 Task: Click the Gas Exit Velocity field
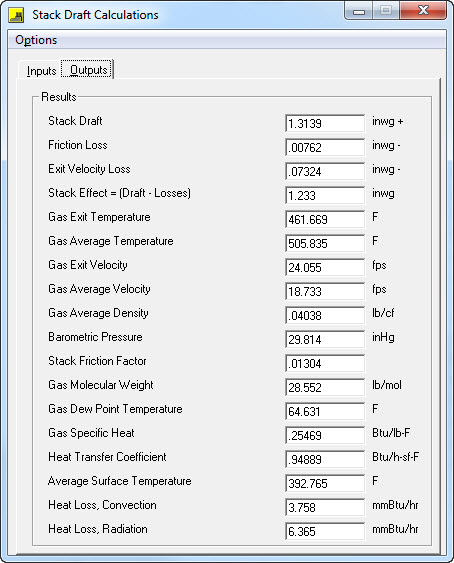click(325, 267)
